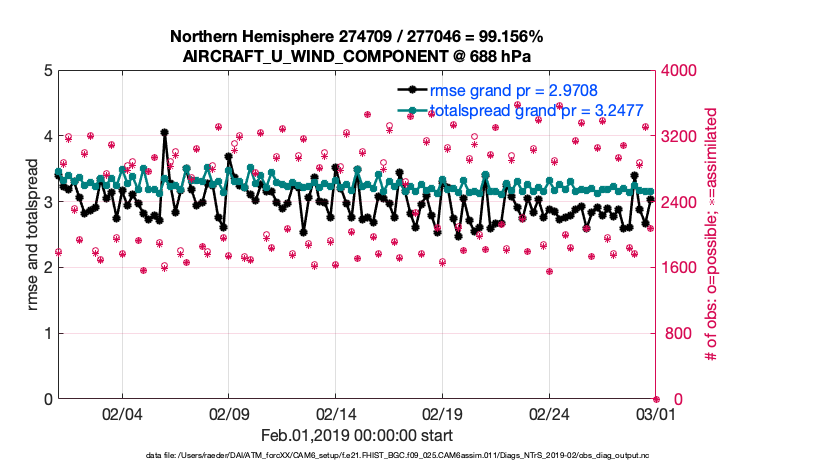Viewport: 830px width, 470px height.
Task: Click the '# of obs' right axis label
Action: point(713,235)
